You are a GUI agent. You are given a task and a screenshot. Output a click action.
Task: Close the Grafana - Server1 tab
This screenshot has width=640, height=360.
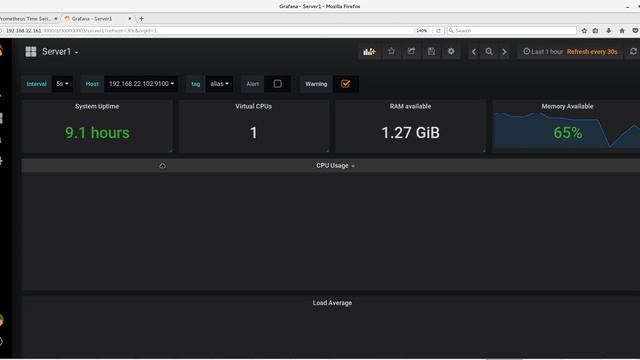pos(130,18)
